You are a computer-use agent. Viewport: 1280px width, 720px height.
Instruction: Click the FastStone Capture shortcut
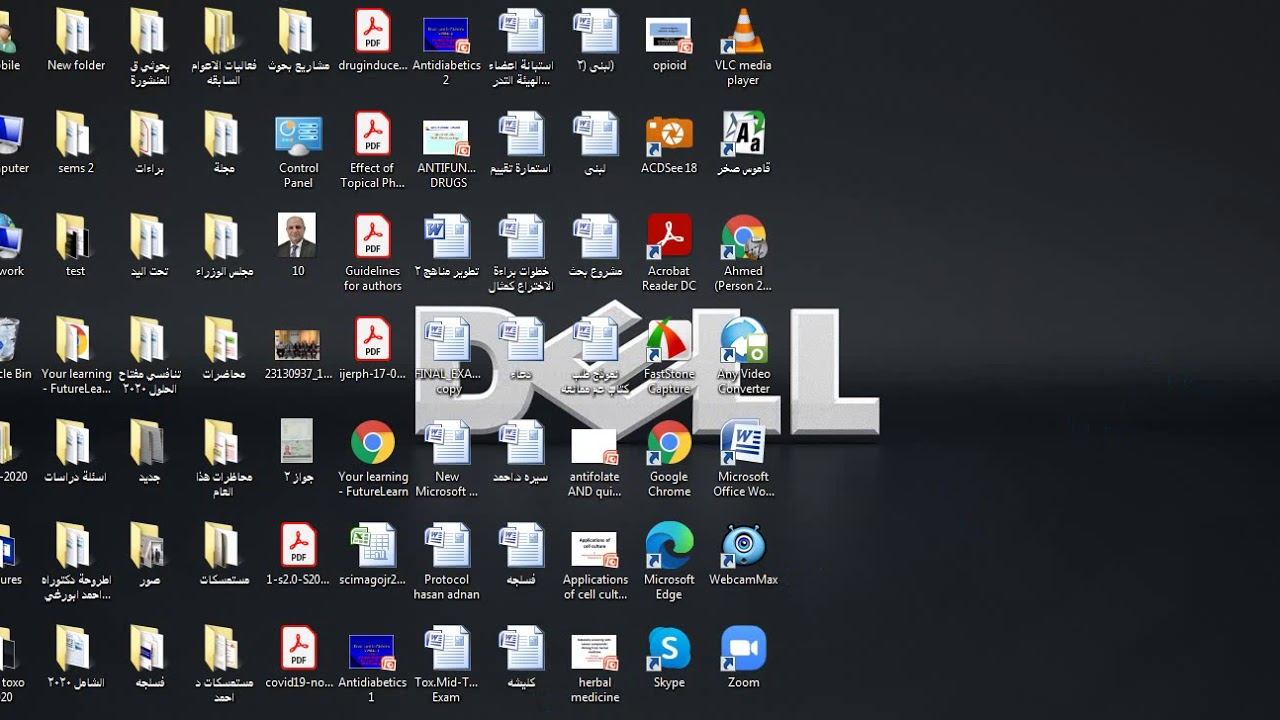(669, 356)
